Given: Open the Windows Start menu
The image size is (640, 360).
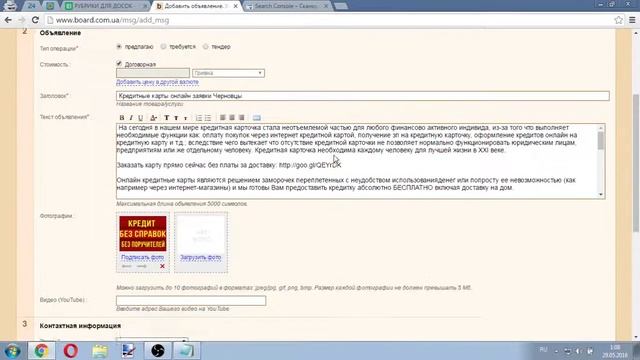Looking at the screenshot, I should tap(12, 351).
